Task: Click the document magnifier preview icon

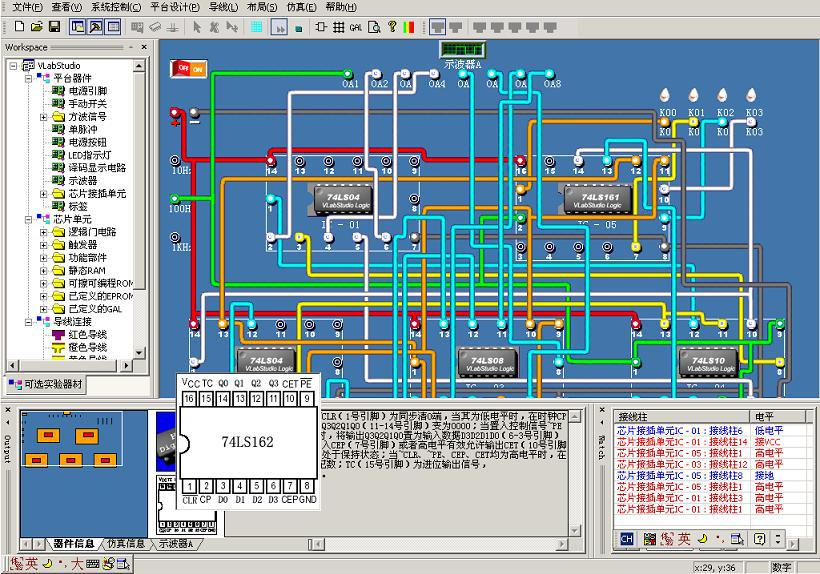Action: [x=374, y=27]
